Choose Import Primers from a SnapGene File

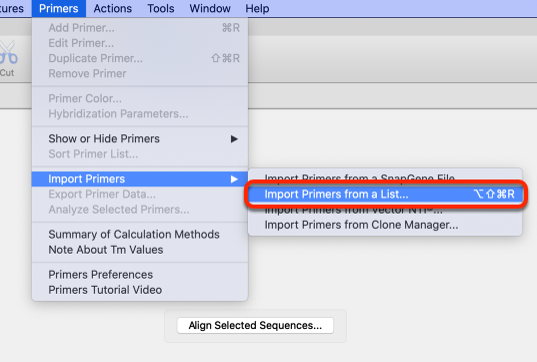click(385, 178)
